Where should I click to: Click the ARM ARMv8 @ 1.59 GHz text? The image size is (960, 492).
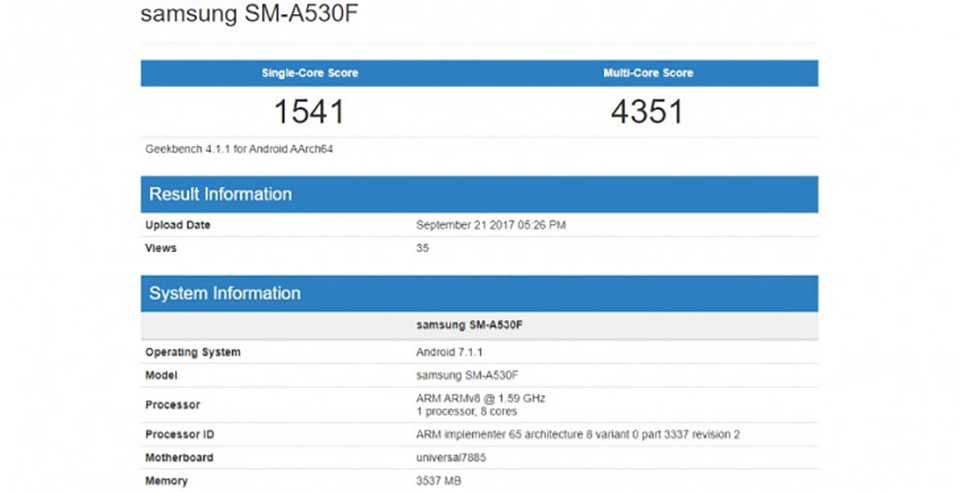[480, 398]
